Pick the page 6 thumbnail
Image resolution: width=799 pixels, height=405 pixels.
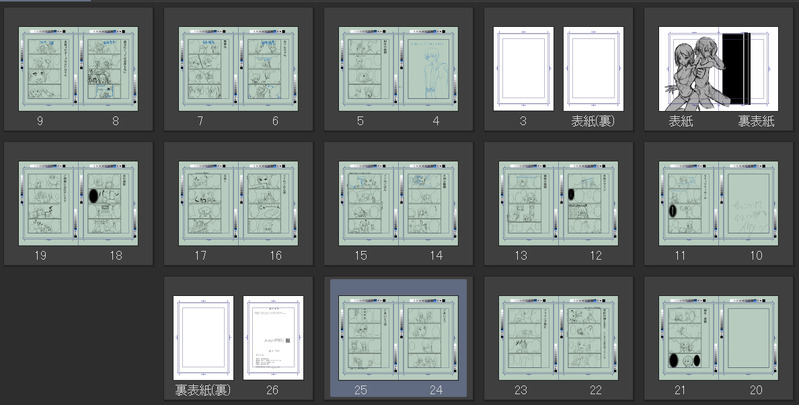(268, 69)
